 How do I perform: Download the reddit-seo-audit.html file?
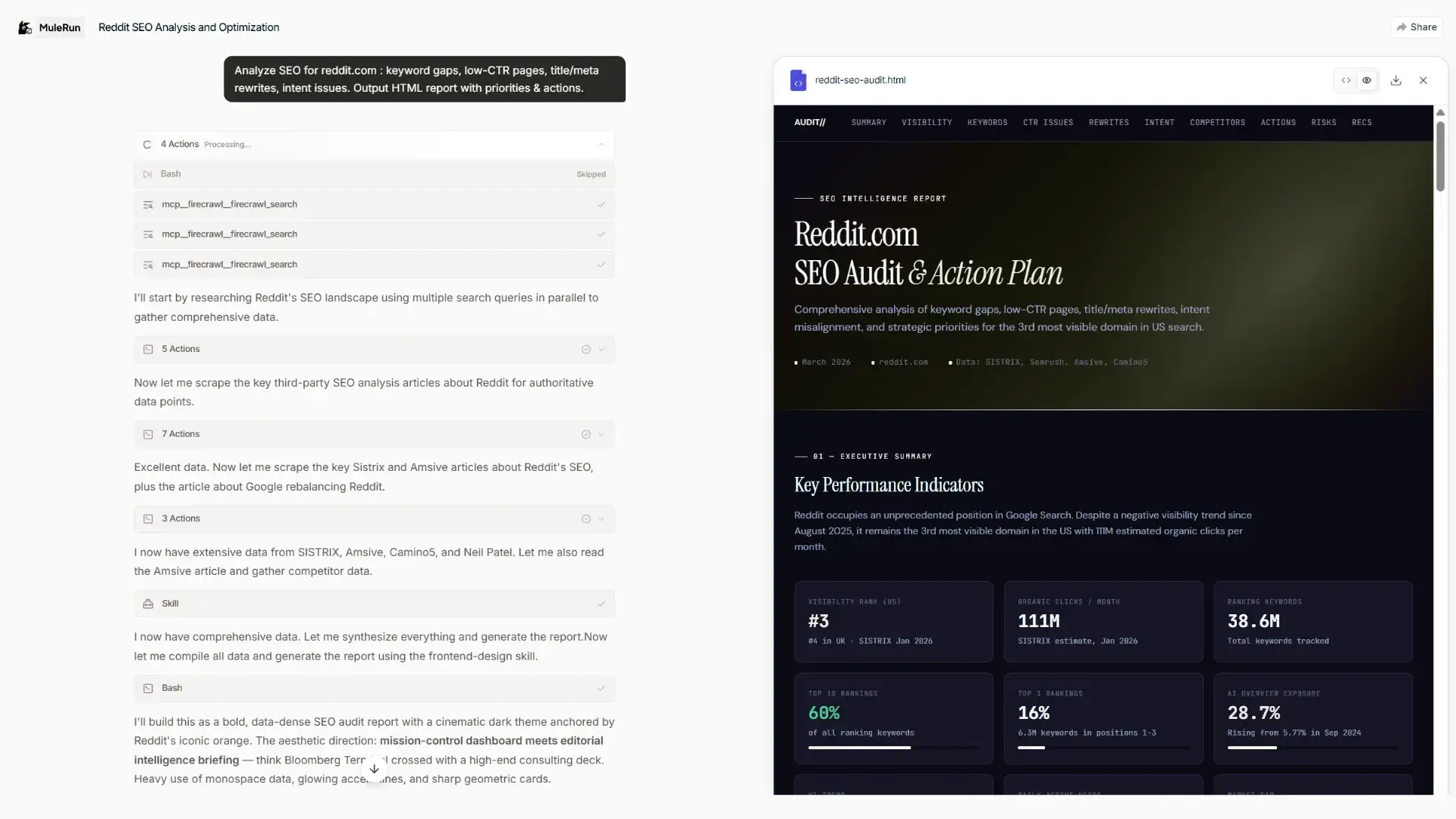[1396, 80]
